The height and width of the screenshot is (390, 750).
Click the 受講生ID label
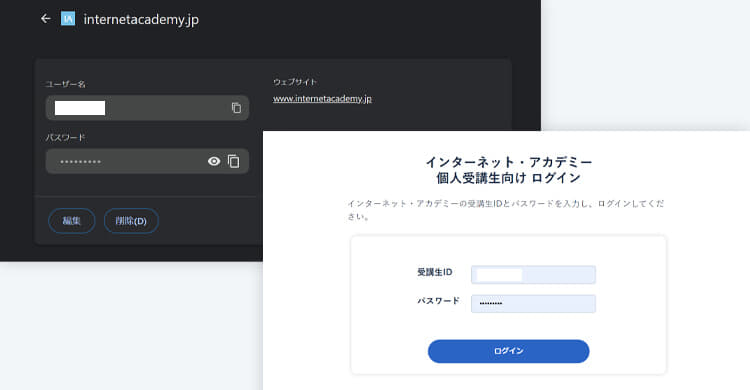434,272
